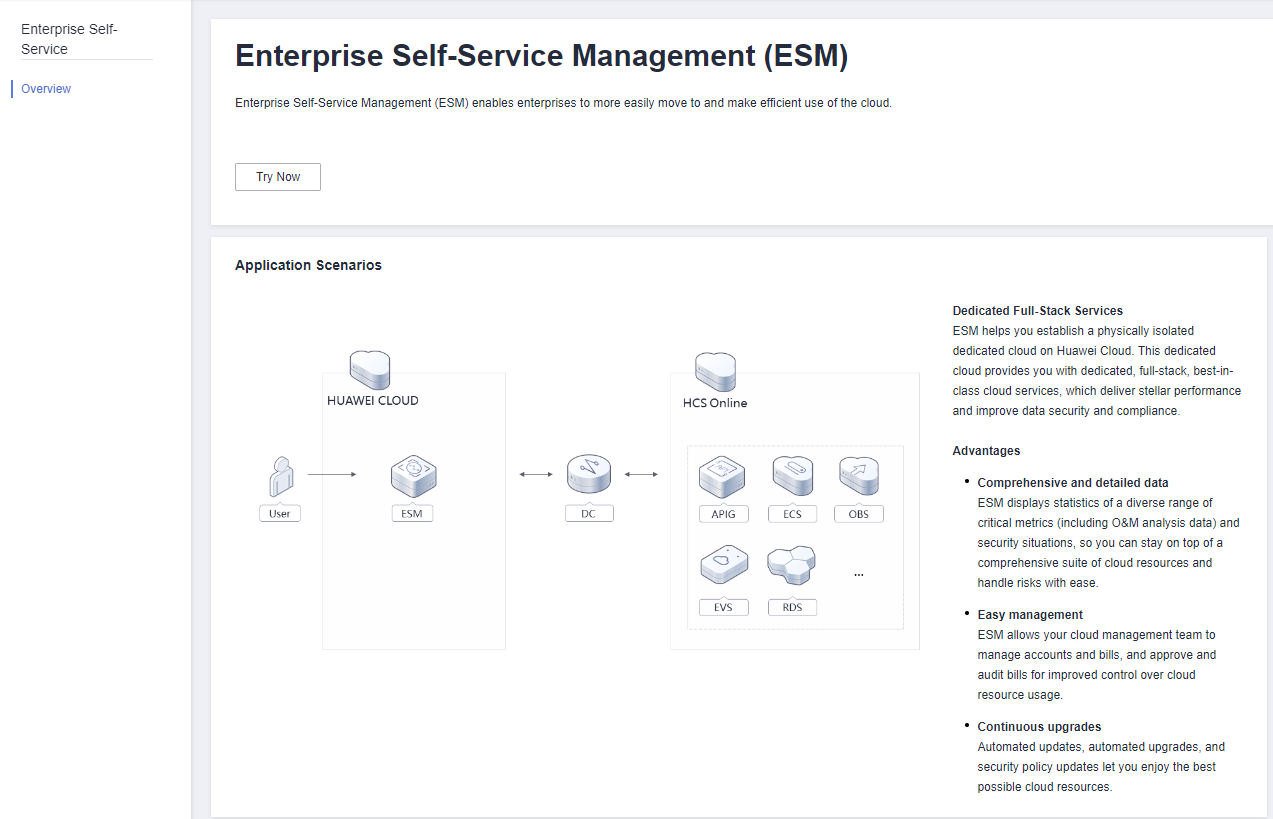Click the Enterprise Self-Service sidebar title
This screenshot has height=819, width=1273.
[69, 39]
